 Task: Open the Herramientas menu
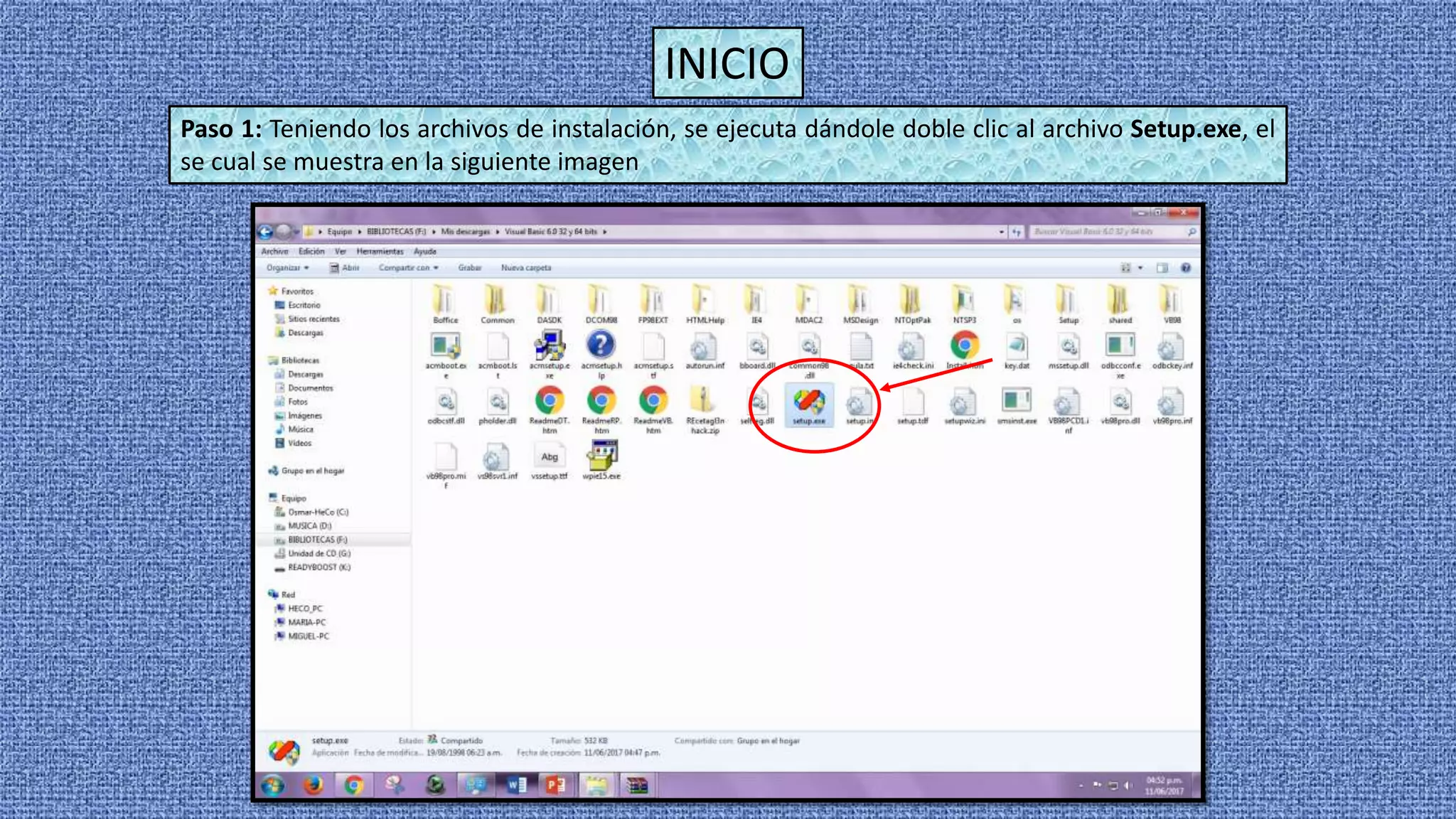pos(380,252)
